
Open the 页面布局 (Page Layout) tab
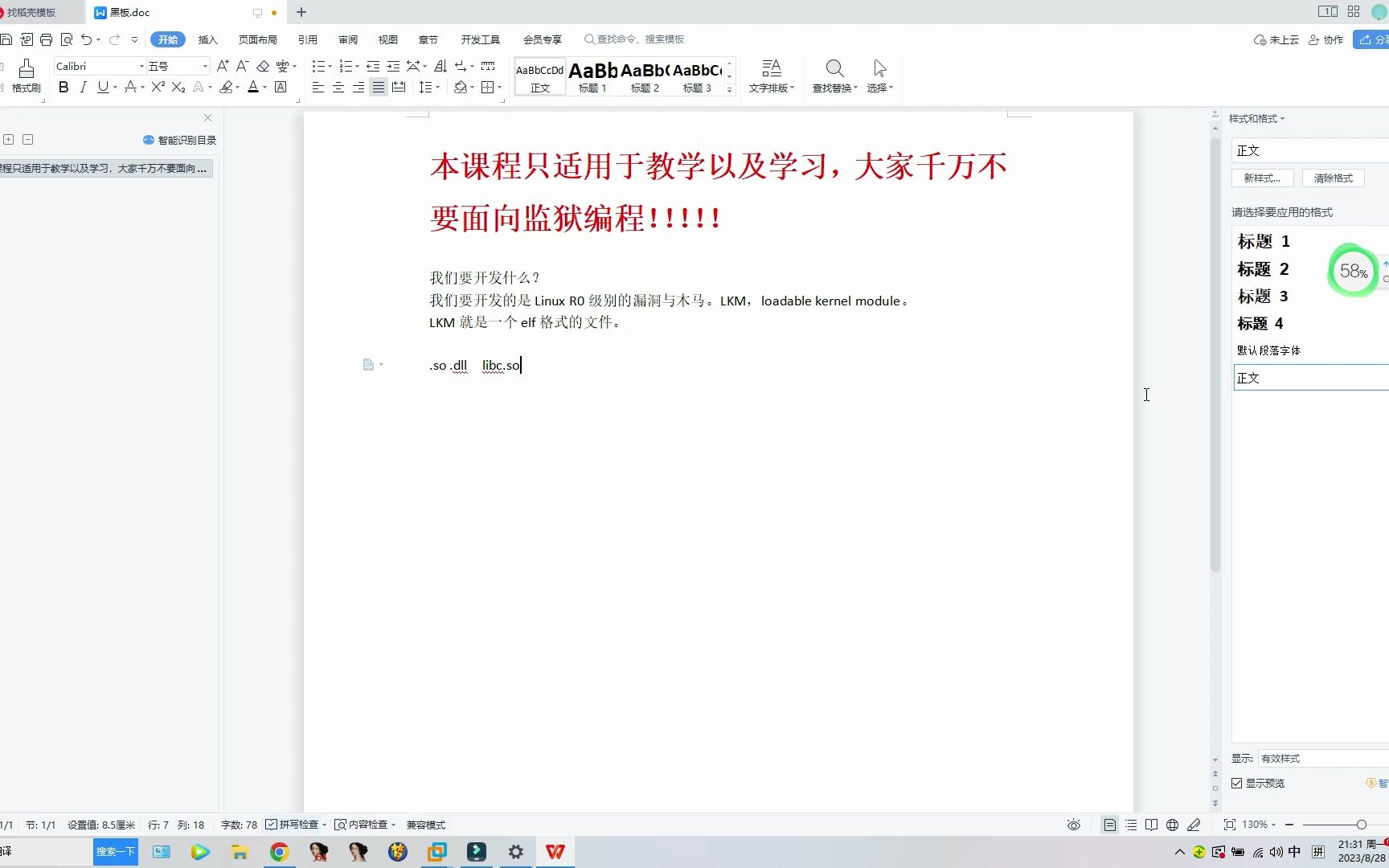(257, 39)
